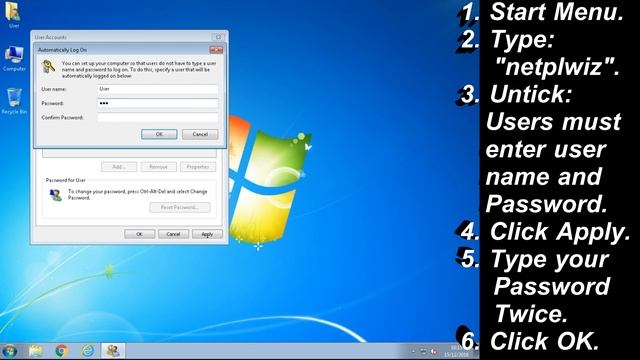Viewport: 640px width, 360px height.
Task: Click the disabled Properties button
Action: pos(198,167)
